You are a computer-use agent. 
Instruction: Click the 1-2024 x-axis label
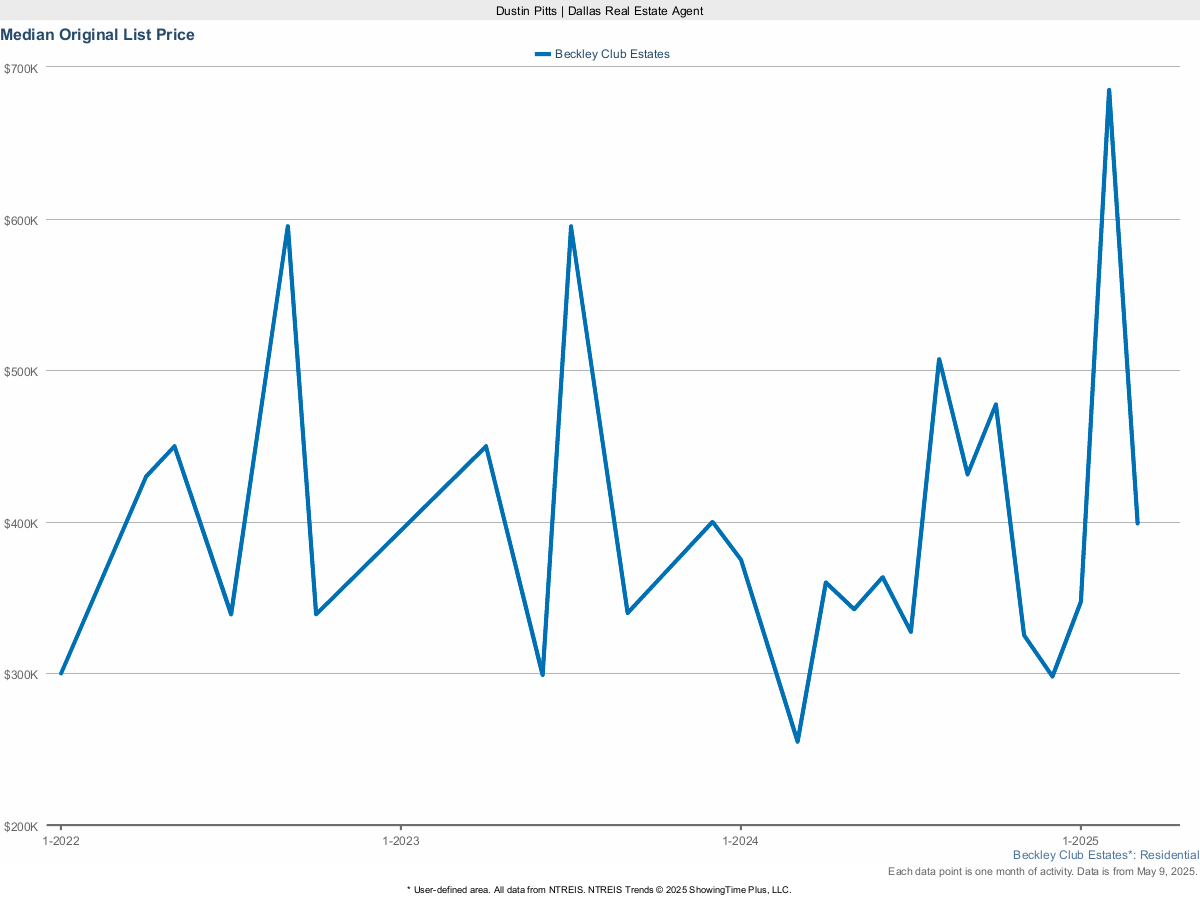740,841
